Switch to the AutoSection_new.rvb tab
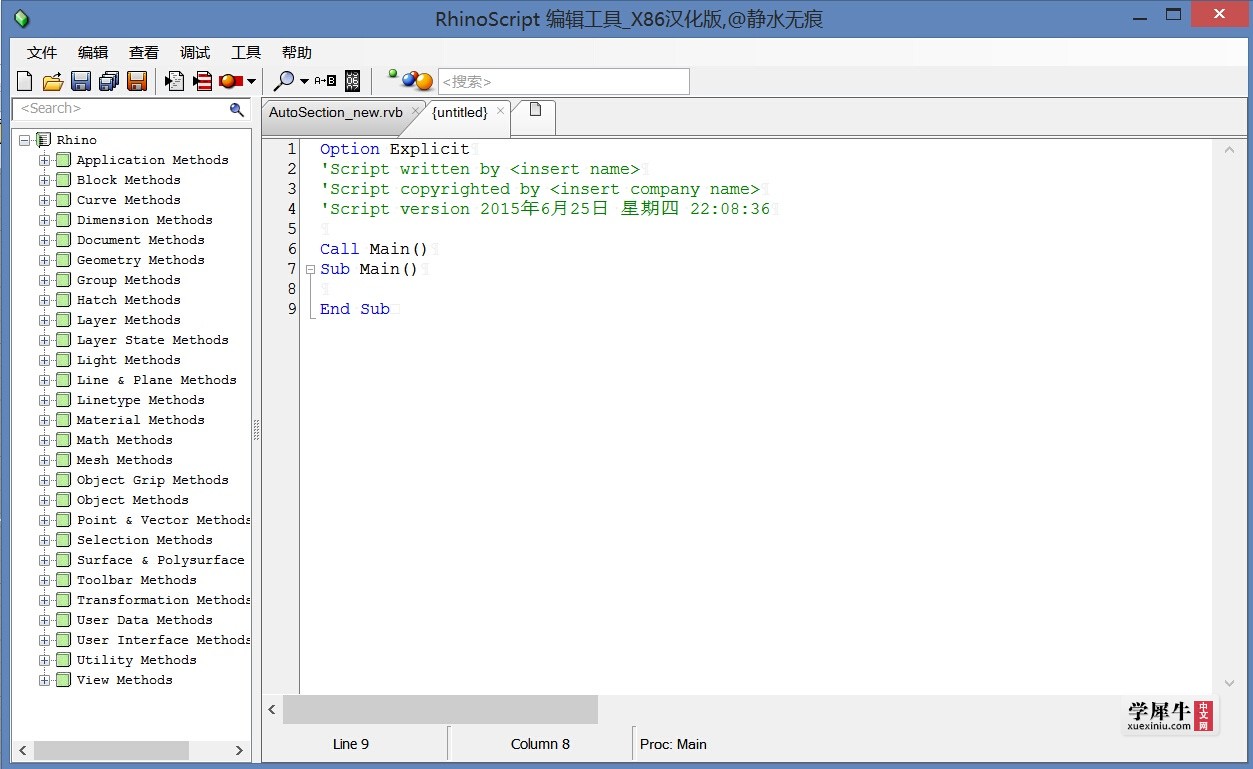 [336, 113]
